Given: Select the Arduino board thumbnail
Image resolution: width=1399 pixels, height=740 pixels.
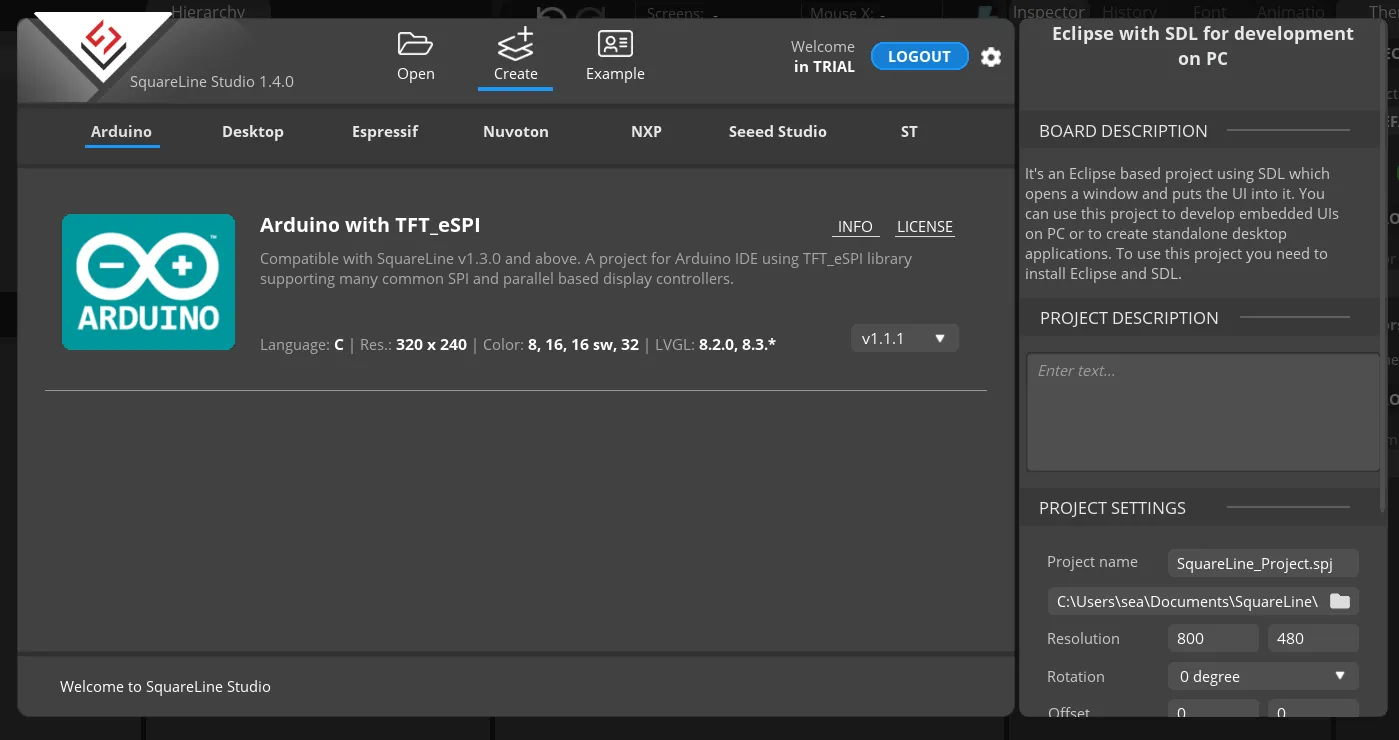Looking at the screenshot, I should coord(148,282).
